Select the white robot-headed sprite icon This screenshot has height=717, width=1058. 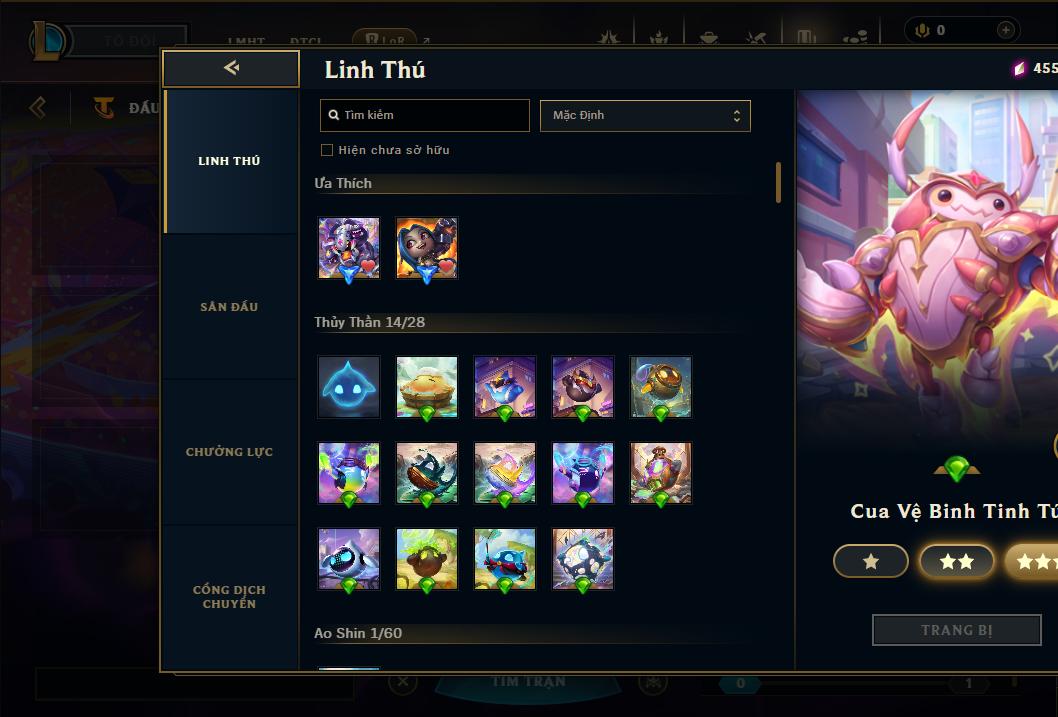349,558
